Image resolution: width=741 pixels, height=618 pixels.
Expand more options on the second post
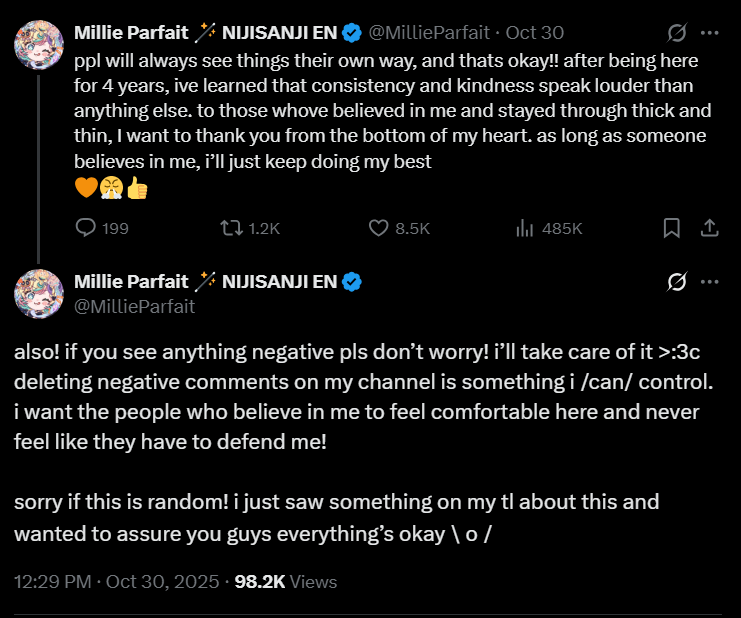tap(710, 282)
